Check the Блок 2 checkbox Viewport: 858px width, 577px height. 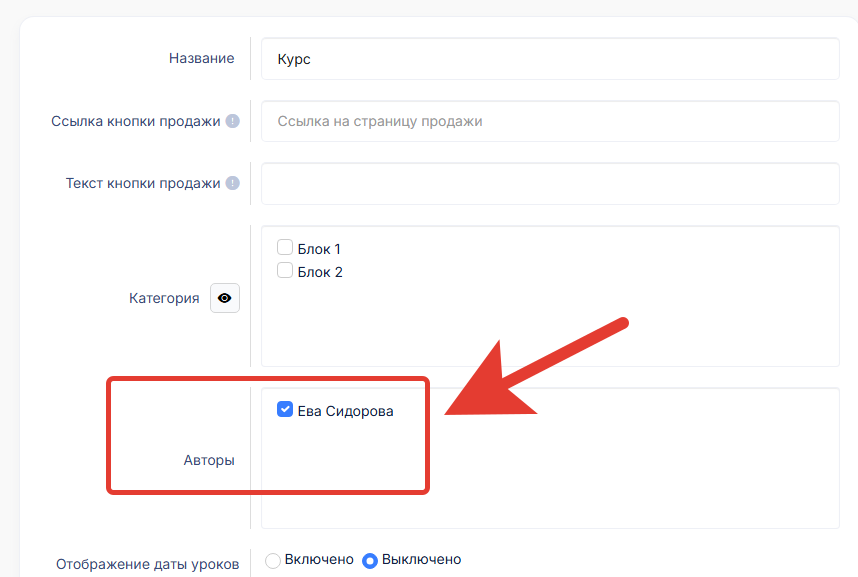click(285, 270)
